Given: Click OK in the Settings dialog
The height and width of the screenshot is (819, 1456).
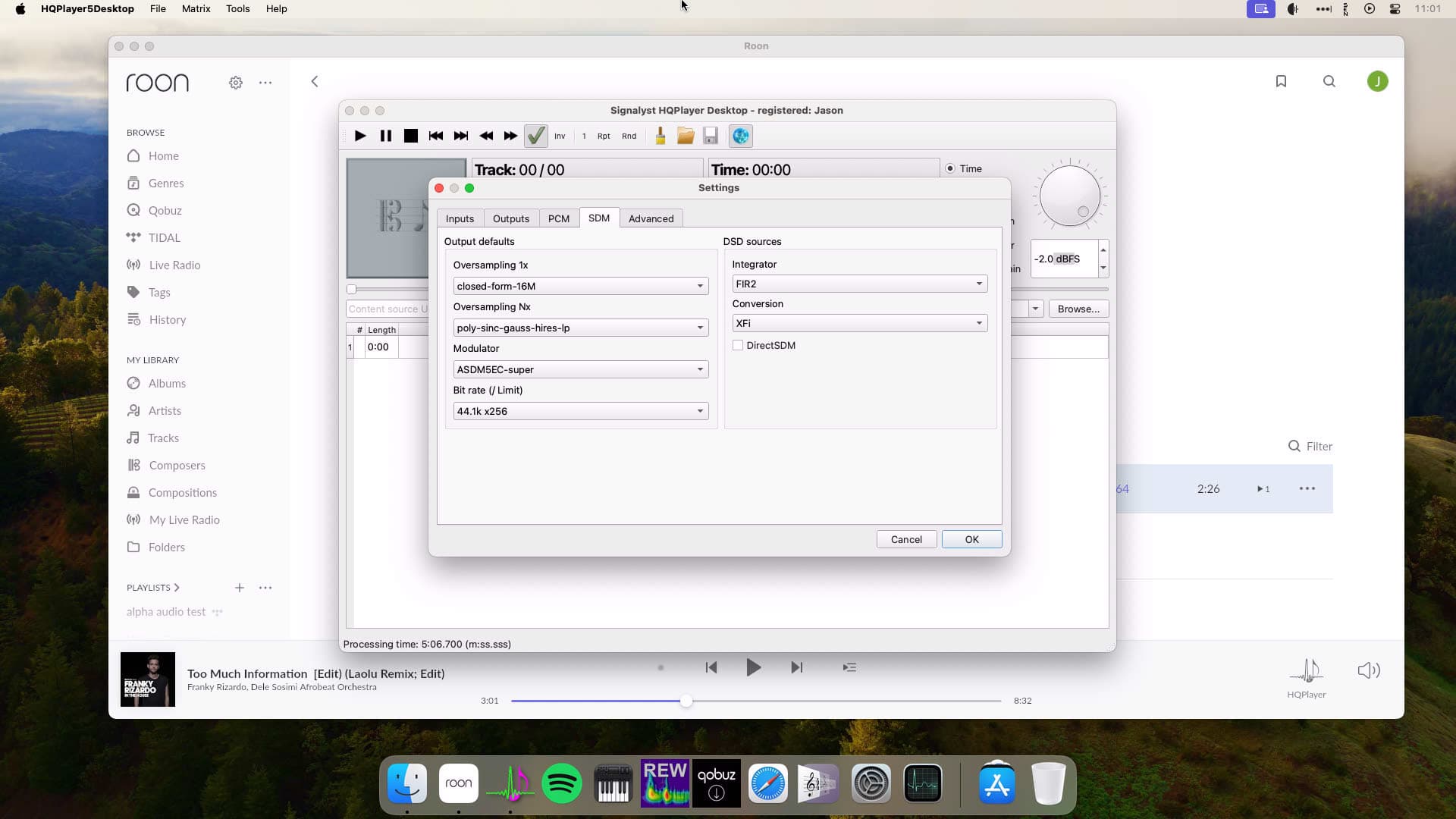Looking at the screenshot, I should [971, 539].
